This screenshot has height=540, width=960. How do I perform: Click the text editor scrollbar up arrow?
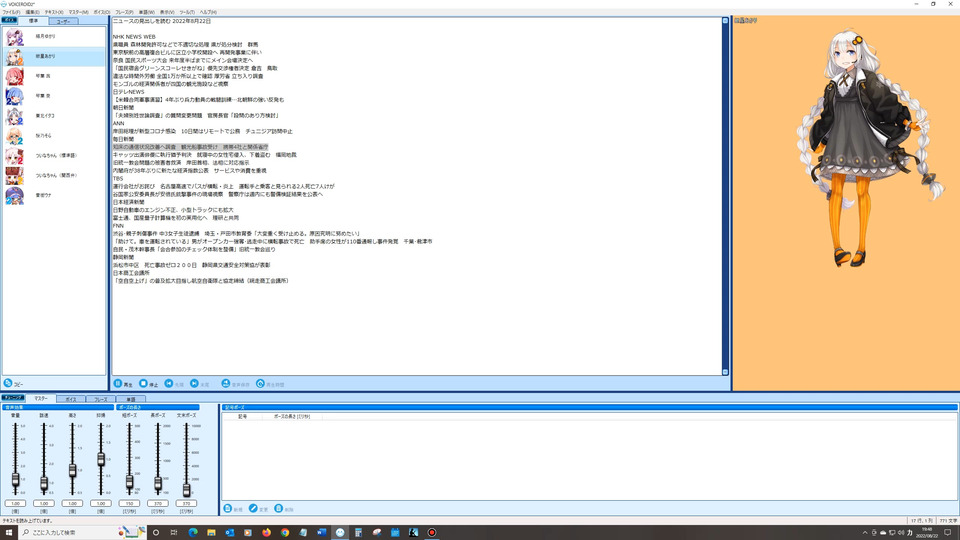point(726,21)
